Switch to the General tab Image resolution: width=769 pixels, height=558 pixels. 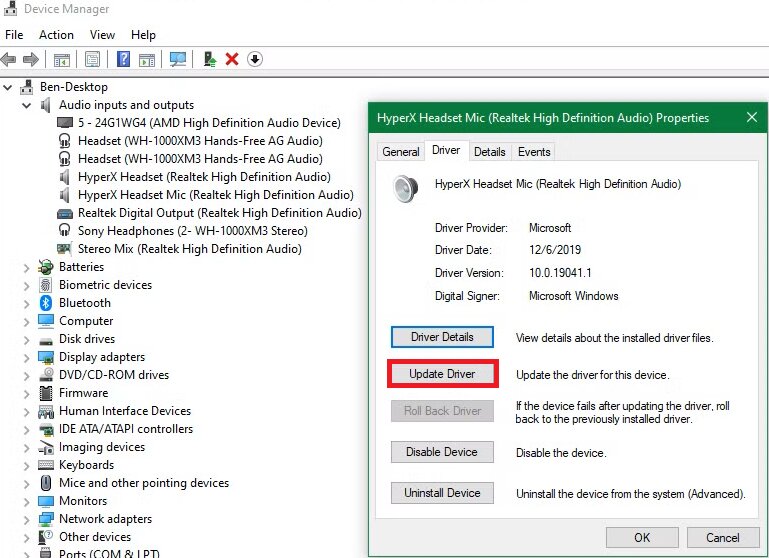click(x=401, y=152)
